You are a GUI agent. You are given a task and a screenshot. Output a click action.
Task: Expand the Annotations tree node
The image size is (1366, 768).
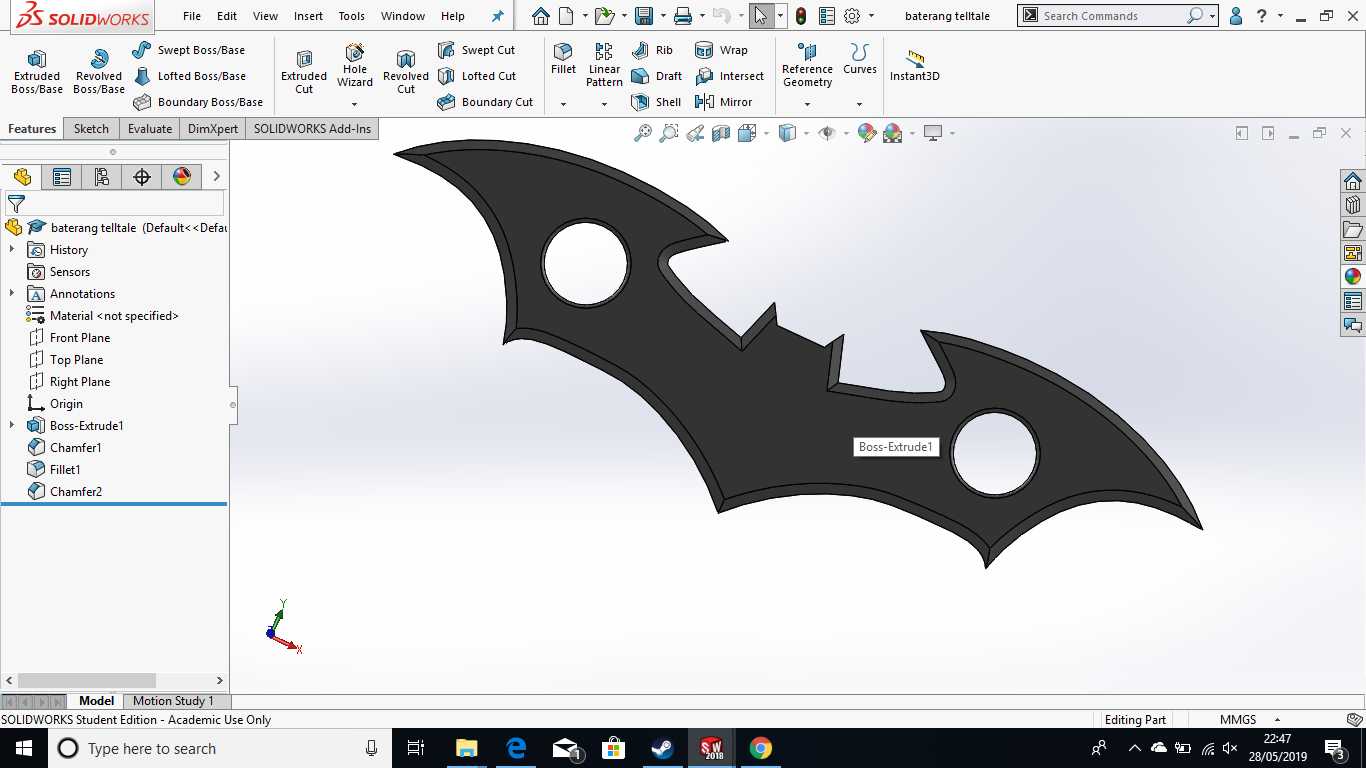pos(12,294)
